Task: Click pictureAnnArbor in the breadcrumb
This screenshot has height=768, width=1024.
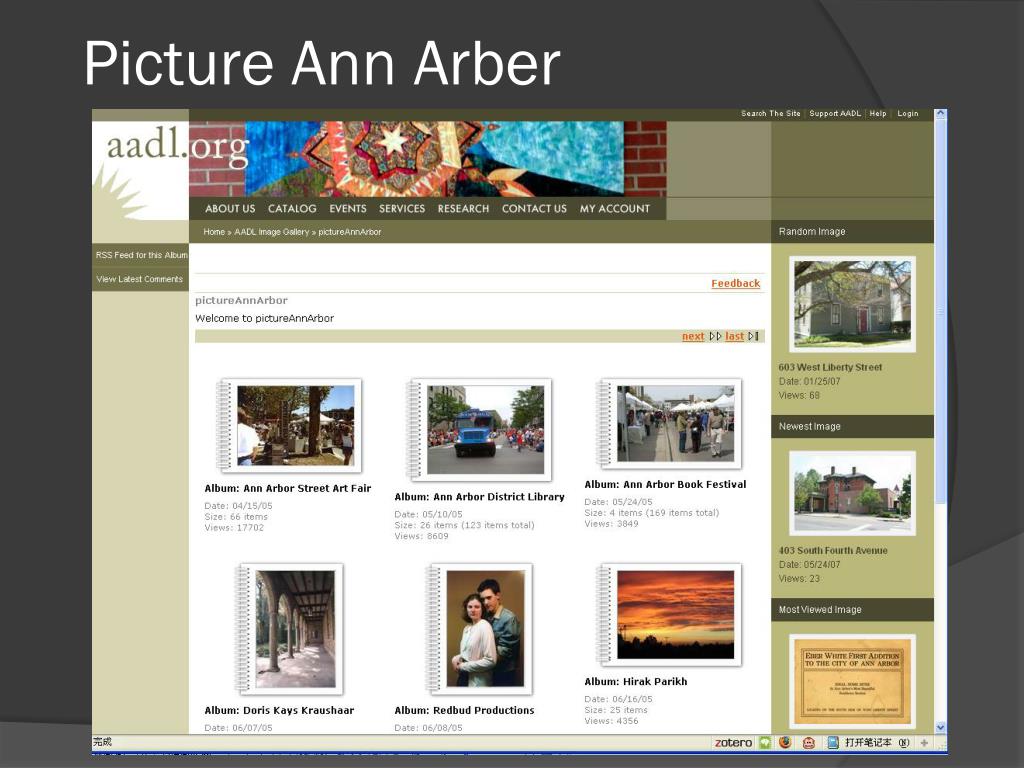Action: point(349,232)
